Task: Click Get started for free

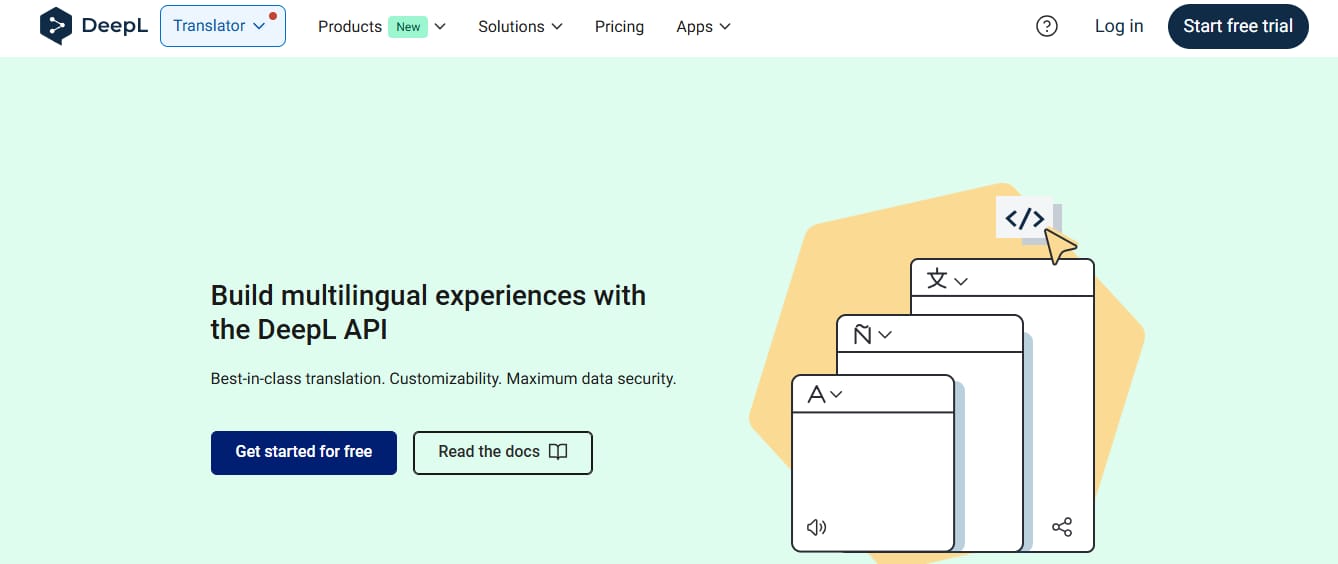Action: (x=304, y=452)
